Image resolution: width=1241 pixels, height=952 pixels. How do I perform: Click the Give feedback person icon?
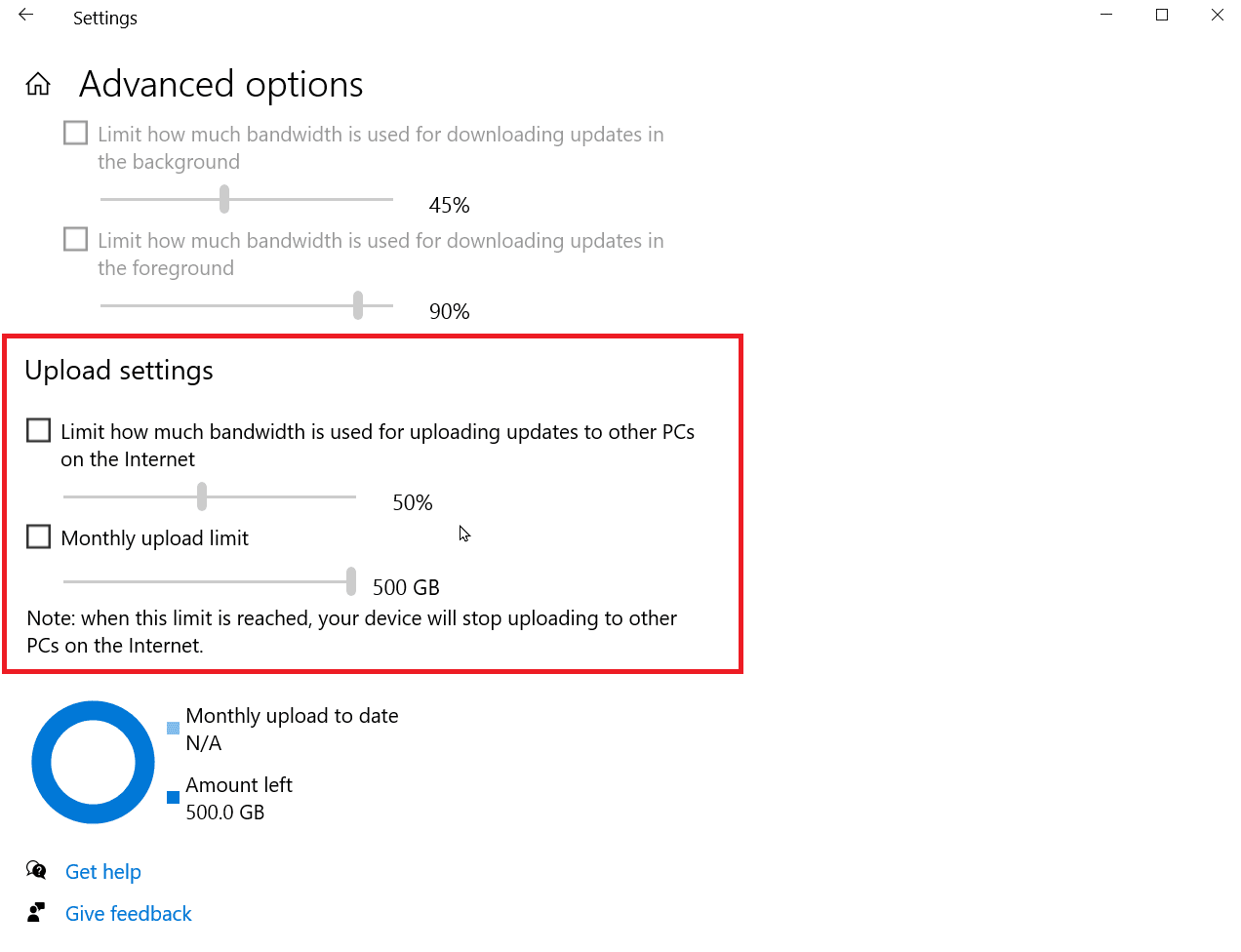point(36,913)
